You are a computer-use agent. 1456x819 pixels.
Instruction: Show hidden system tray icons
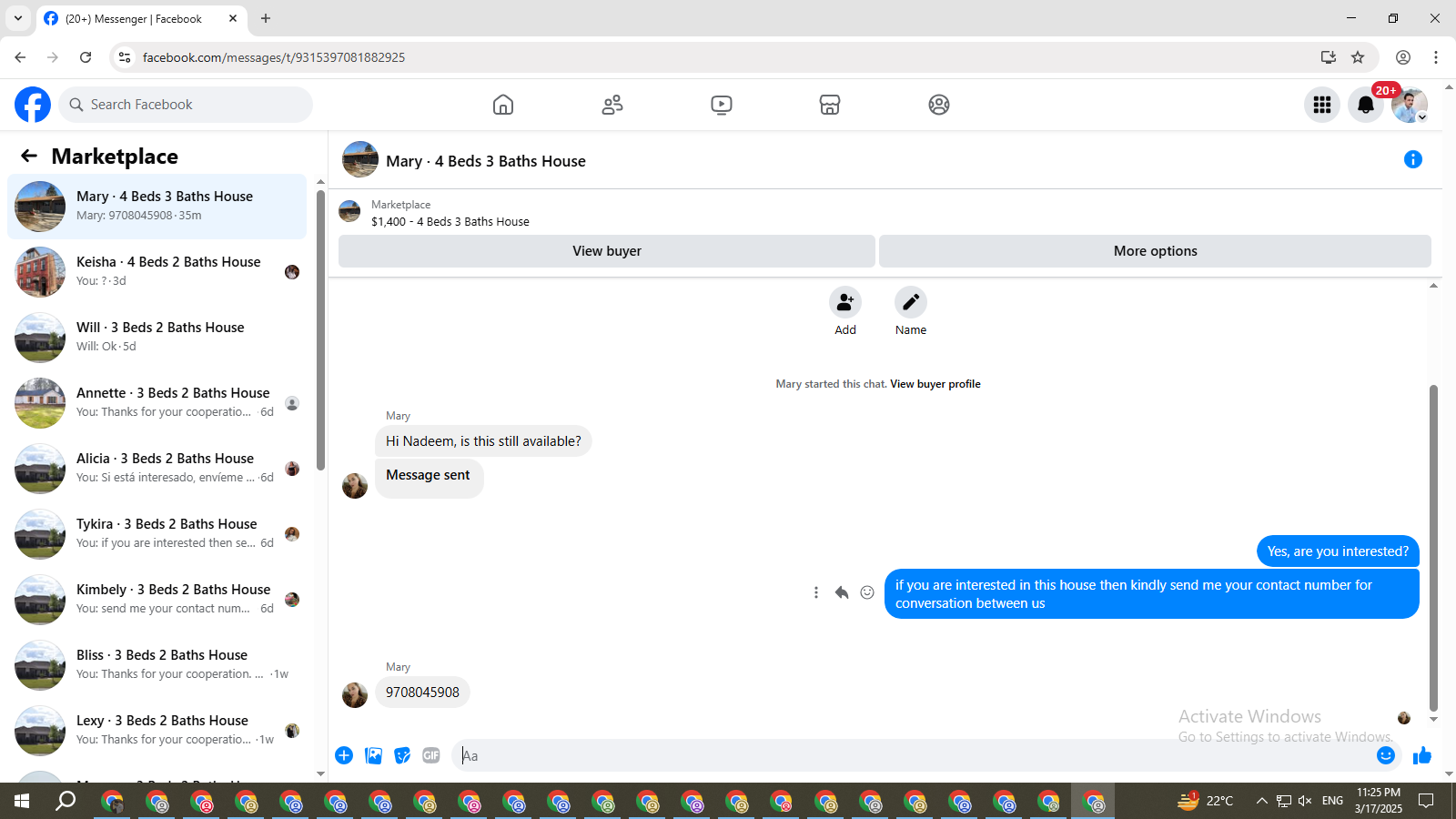pos(1261,801)
